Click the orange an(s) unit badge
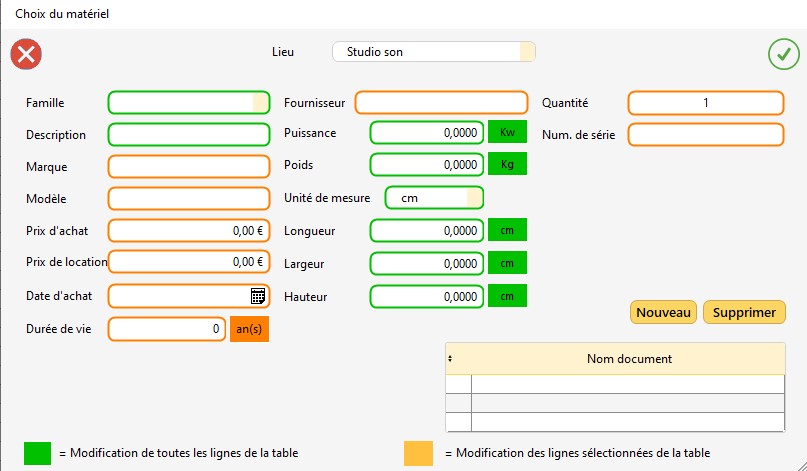Image resolution: width=807 pixels, height=471 pixels. click(250, 328)
